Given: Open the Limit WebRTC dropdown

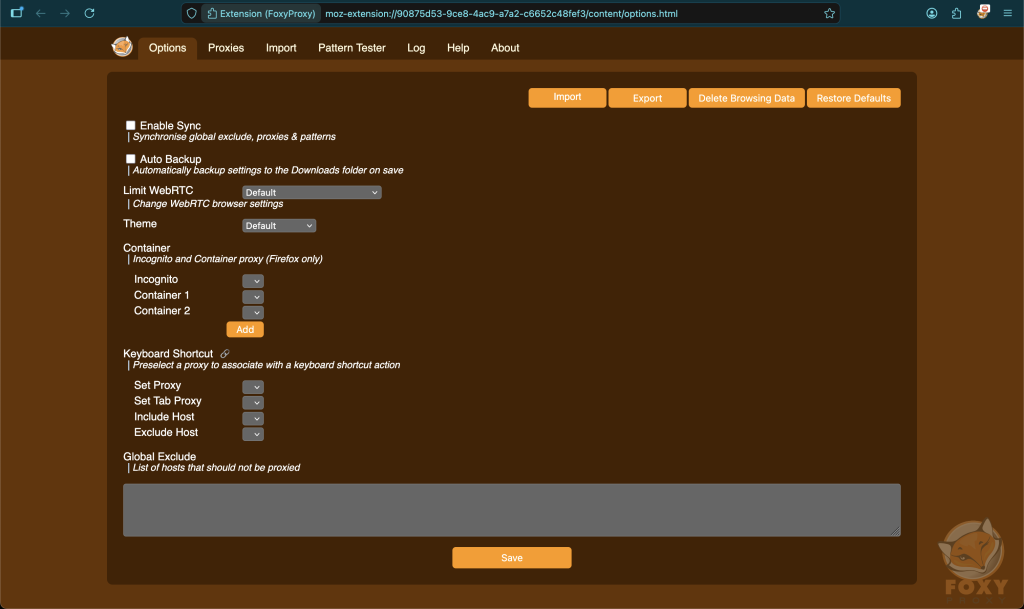Looking at the screenshot, I should coord(311,192).
